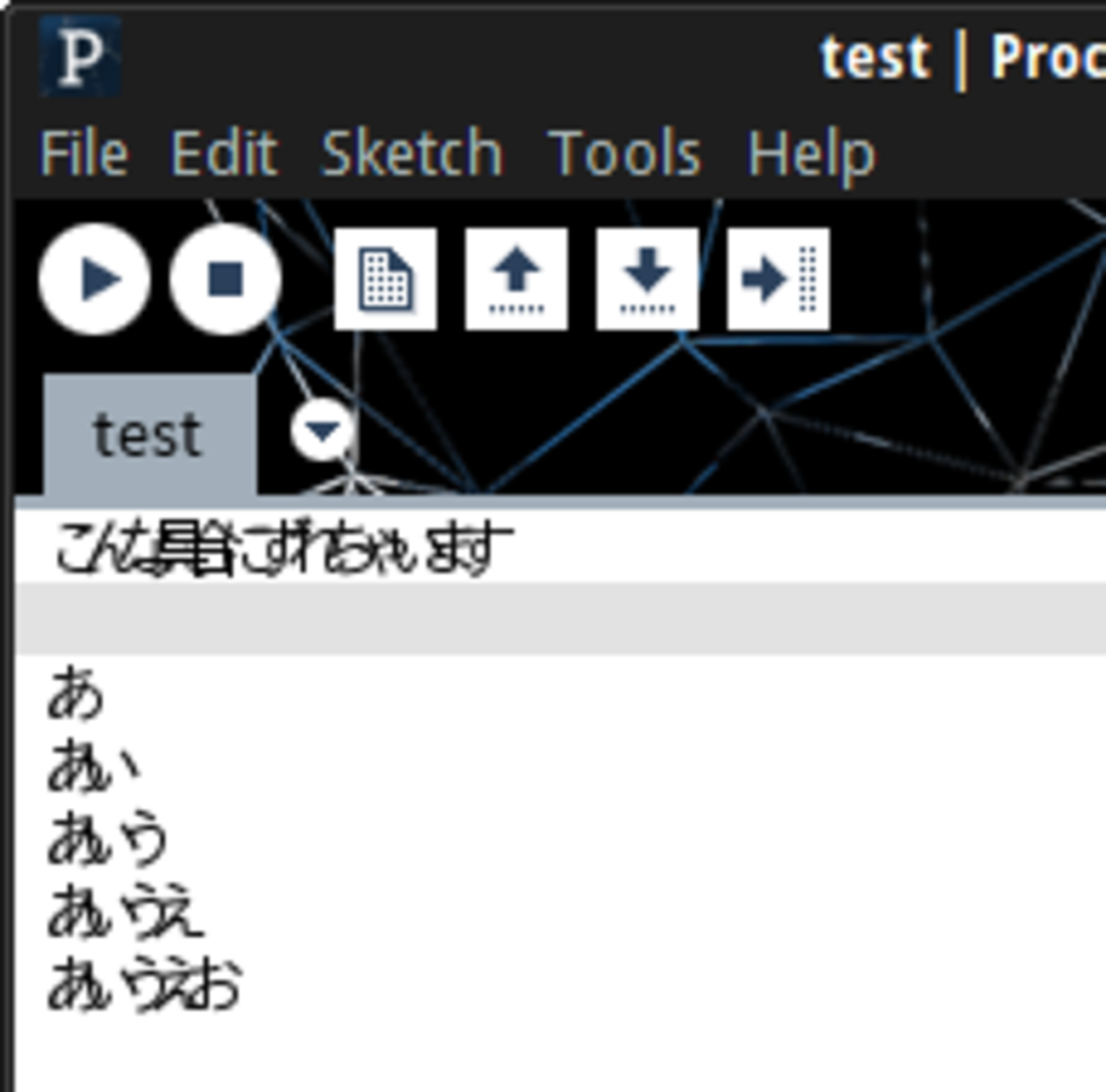The width and height of the screenshot is (1106, 1092).
Task: Click the Export Application right-arrow icon
Action: pos(778,279)
